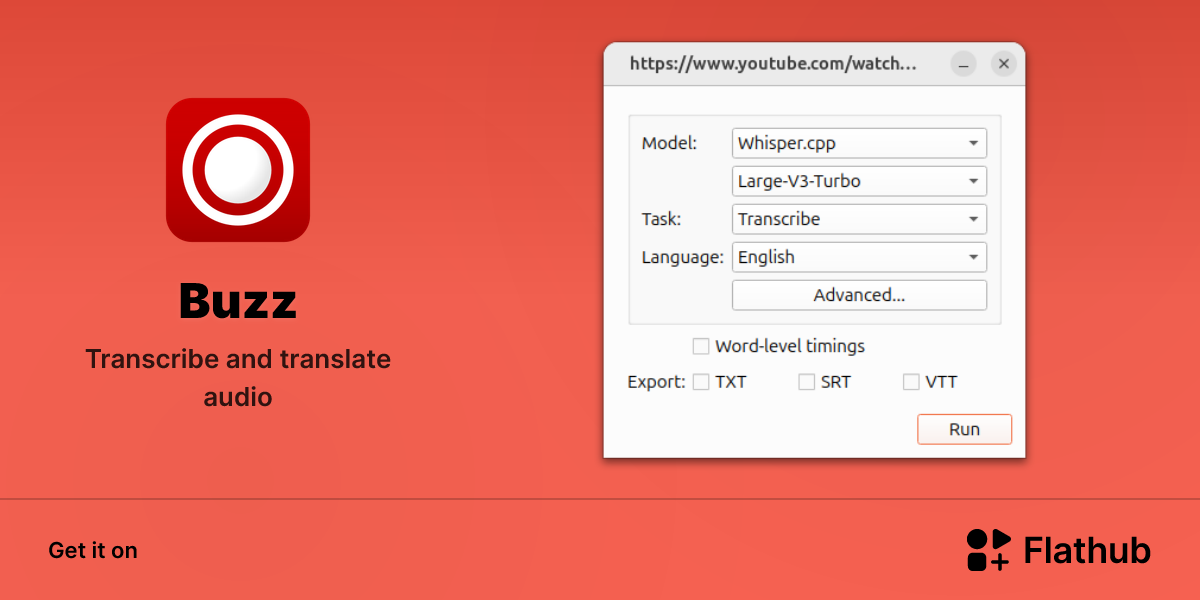
Task: Click the Flathub logo icon
Action: coord(989,550)
